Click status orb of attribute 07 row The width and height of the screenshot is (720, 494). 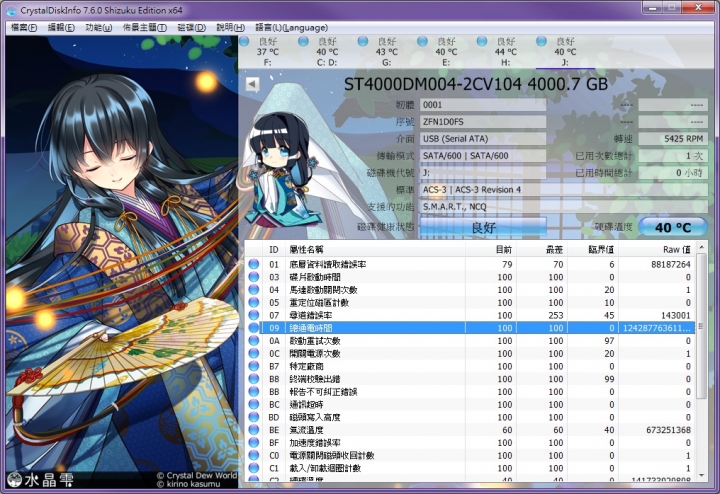click(x=253, y=315)
